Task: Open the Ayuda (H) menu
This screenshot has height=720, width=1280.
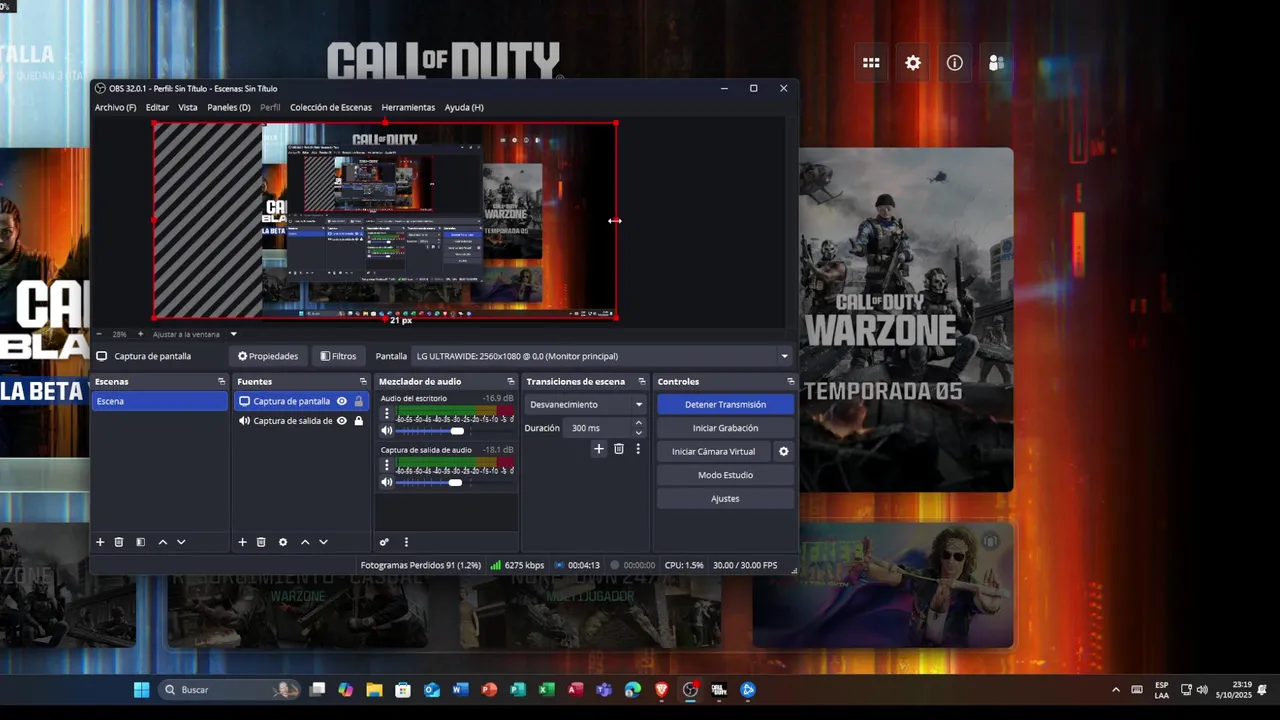Action: click(464, 107)
